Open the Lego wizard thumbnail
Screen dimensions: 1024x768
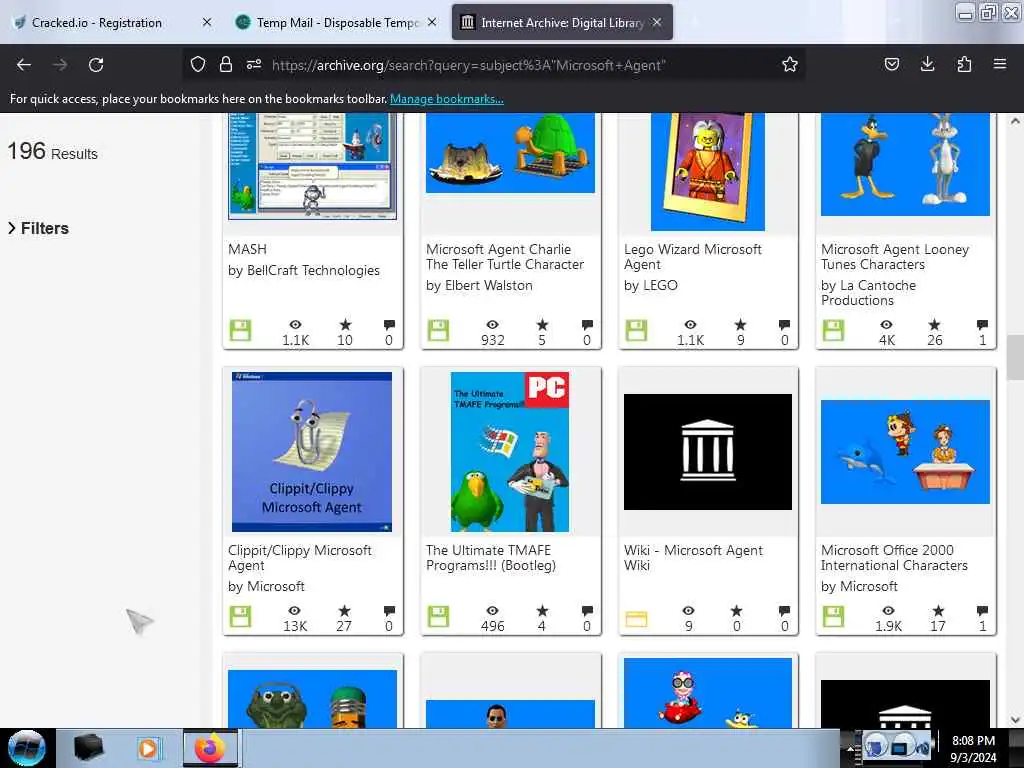coord(708,172)
